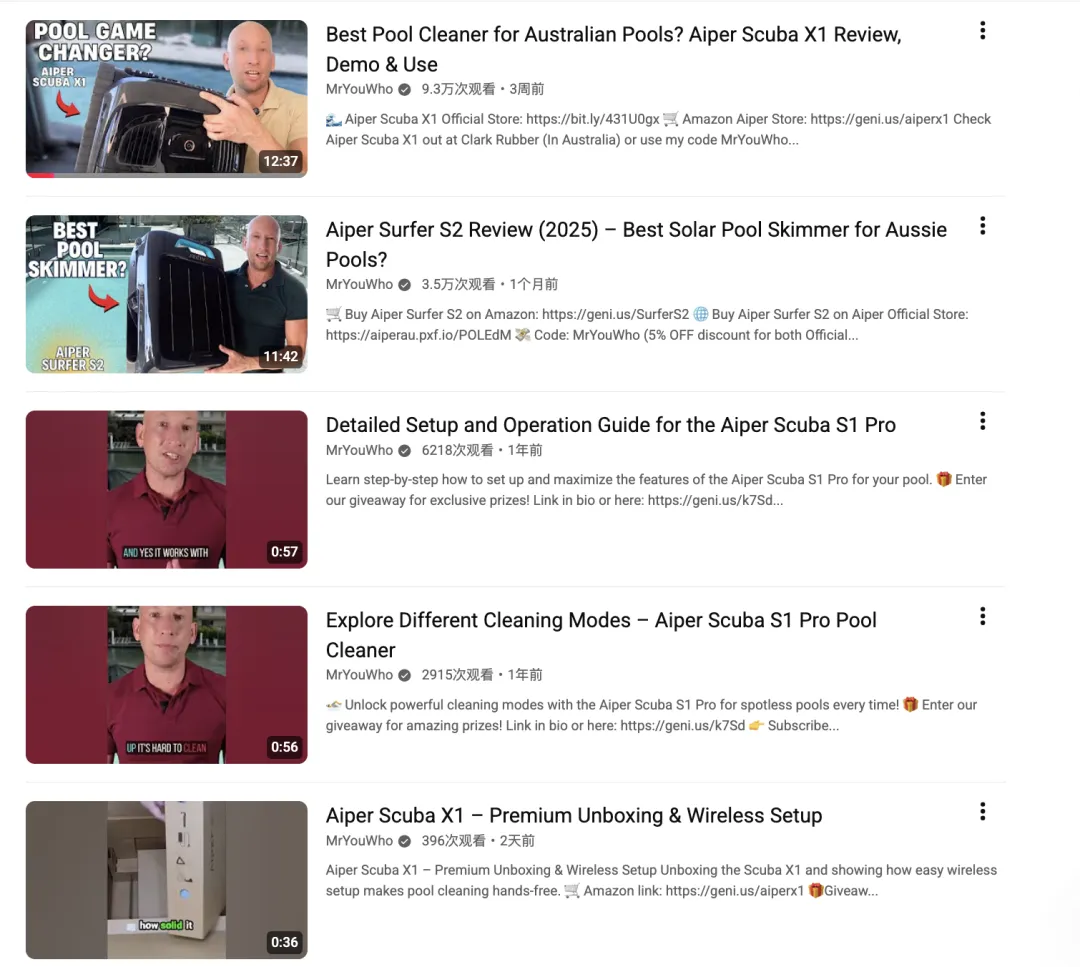Click the red progress bar on the first thumbnail
Image resolution: width=1080 pixels, height=967 pixels.
click(x=41, y=176)
